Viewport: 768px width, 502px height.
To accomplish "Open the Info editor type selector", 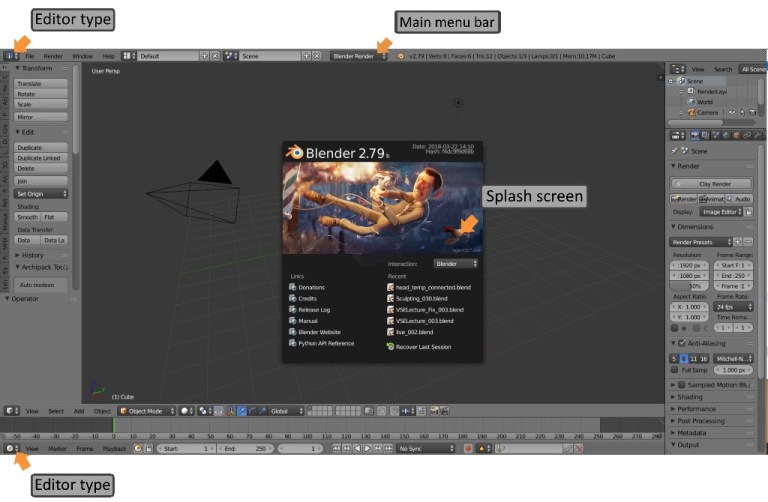I will tap(11, 56).
